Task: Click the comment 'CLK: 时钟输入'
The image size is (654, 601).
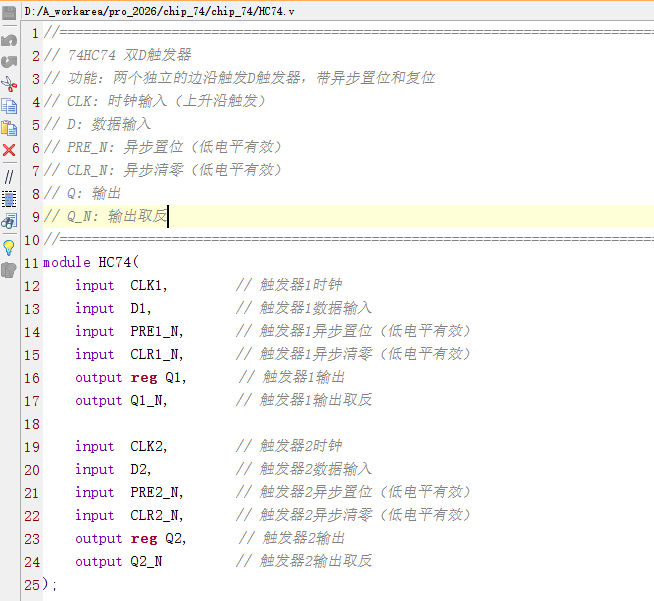Action: [117, 101]
